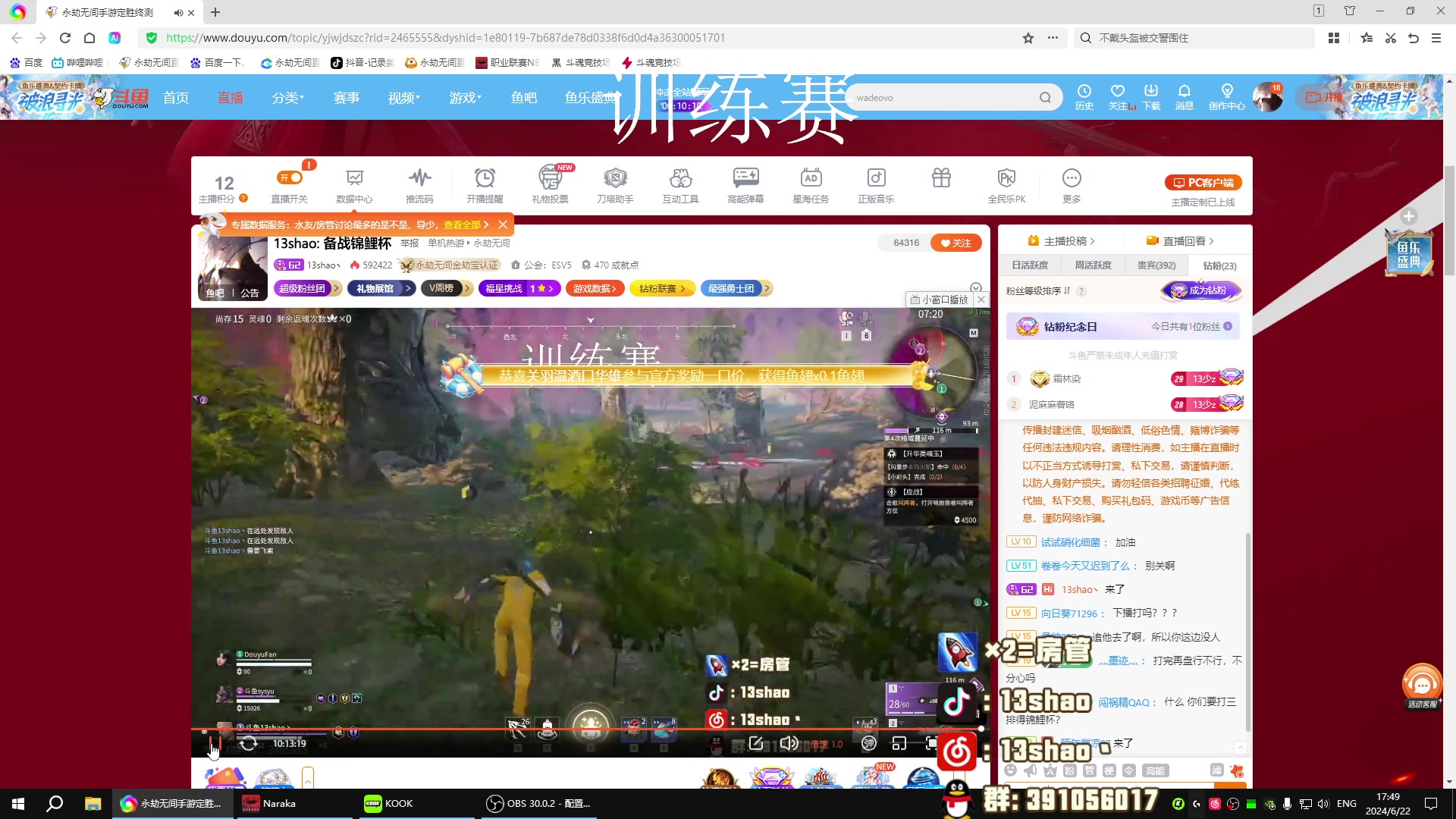The height and width of the screenshot is (819, 1456).
Task: Click the PC客户端 download button
Action: coord(1203,183)
